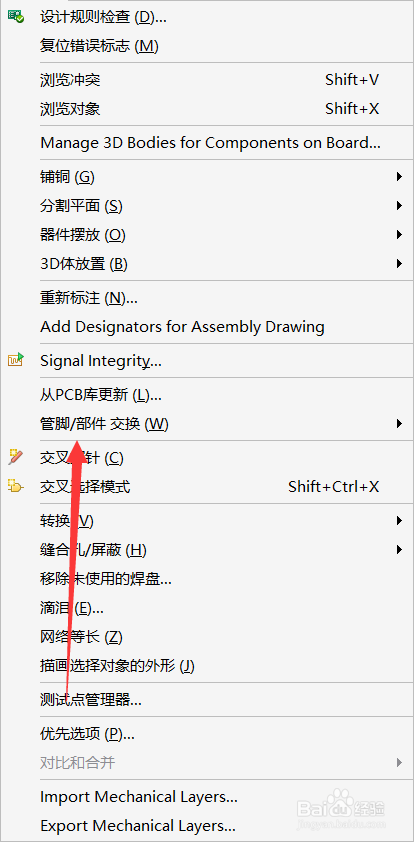
Task: Expand the 缝合孔/屏蔽 (H) submenu arrow
Action: pyautogui.click(x=399, y=549)
